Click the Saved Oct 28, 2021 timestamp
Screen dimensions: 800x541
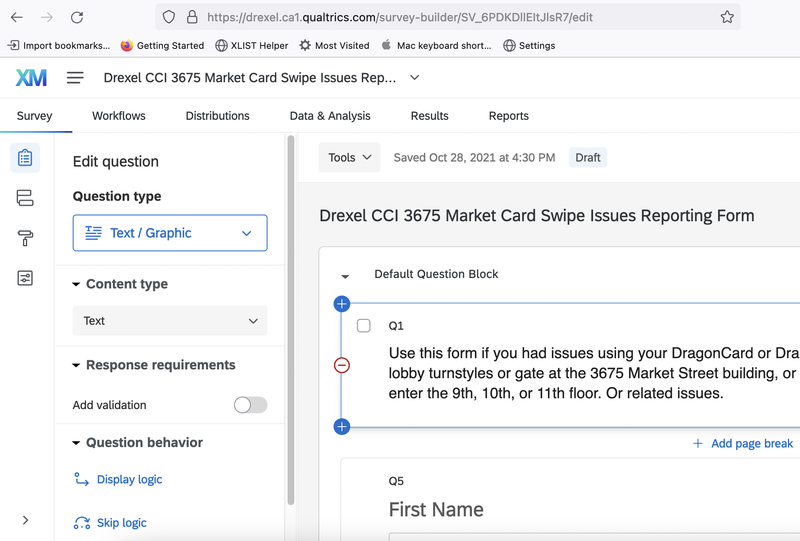point(474,158)
